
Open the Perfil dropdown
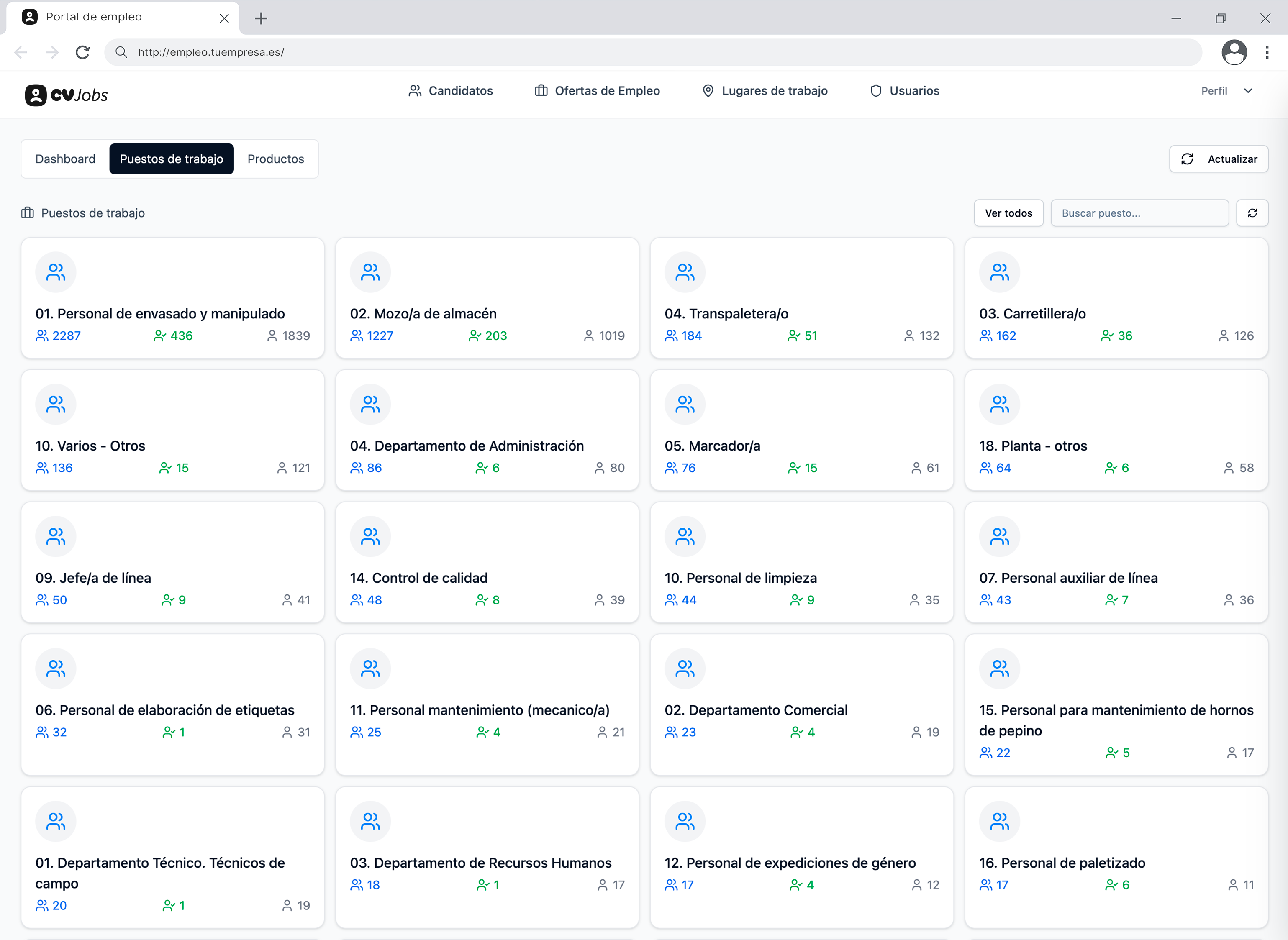pyautogui.click(x=1227, y=91)
